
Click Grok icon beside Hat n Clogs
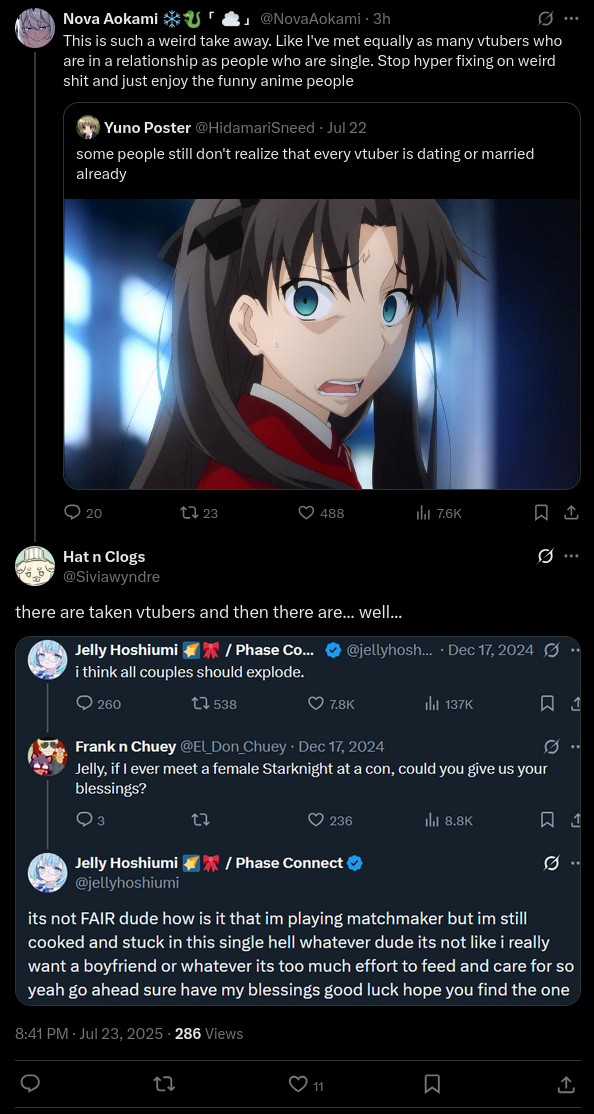(x=546, y=556)
